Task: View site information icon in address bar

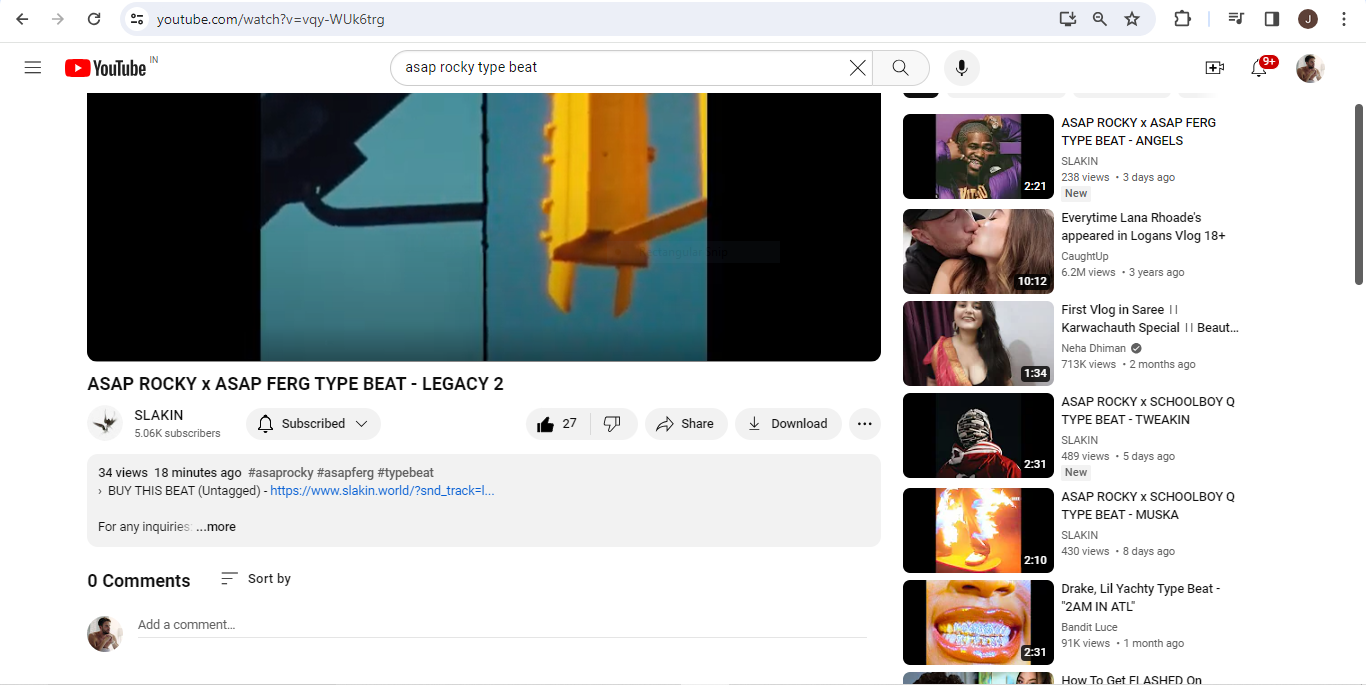Action: (x=137, y=19)
